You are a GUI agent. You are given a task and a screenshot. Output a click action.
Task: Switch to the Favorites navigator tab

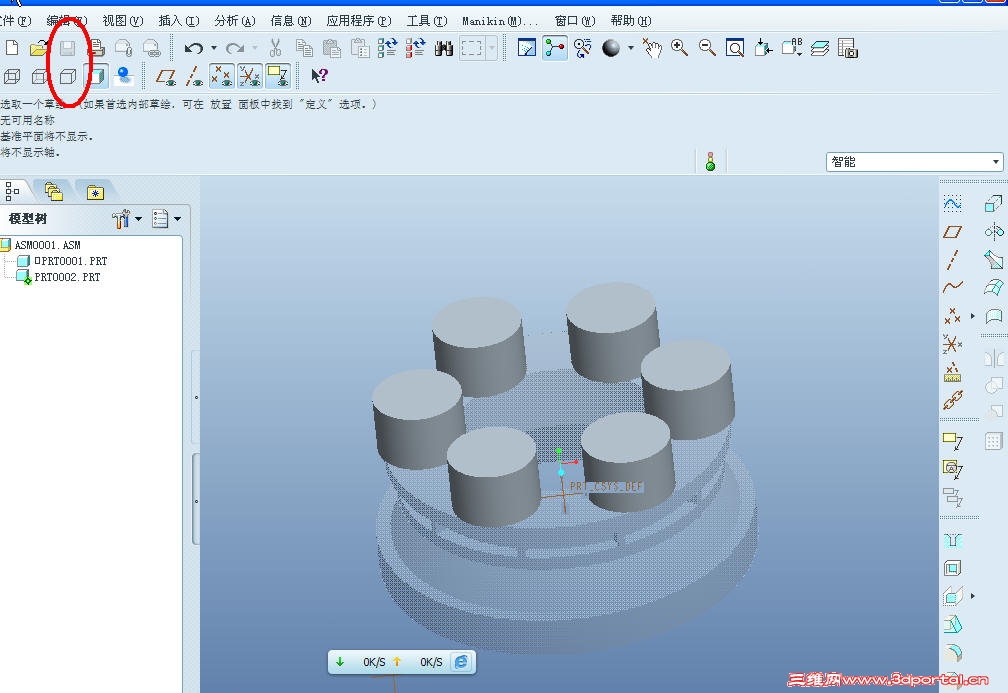click(x=95, y=192)
